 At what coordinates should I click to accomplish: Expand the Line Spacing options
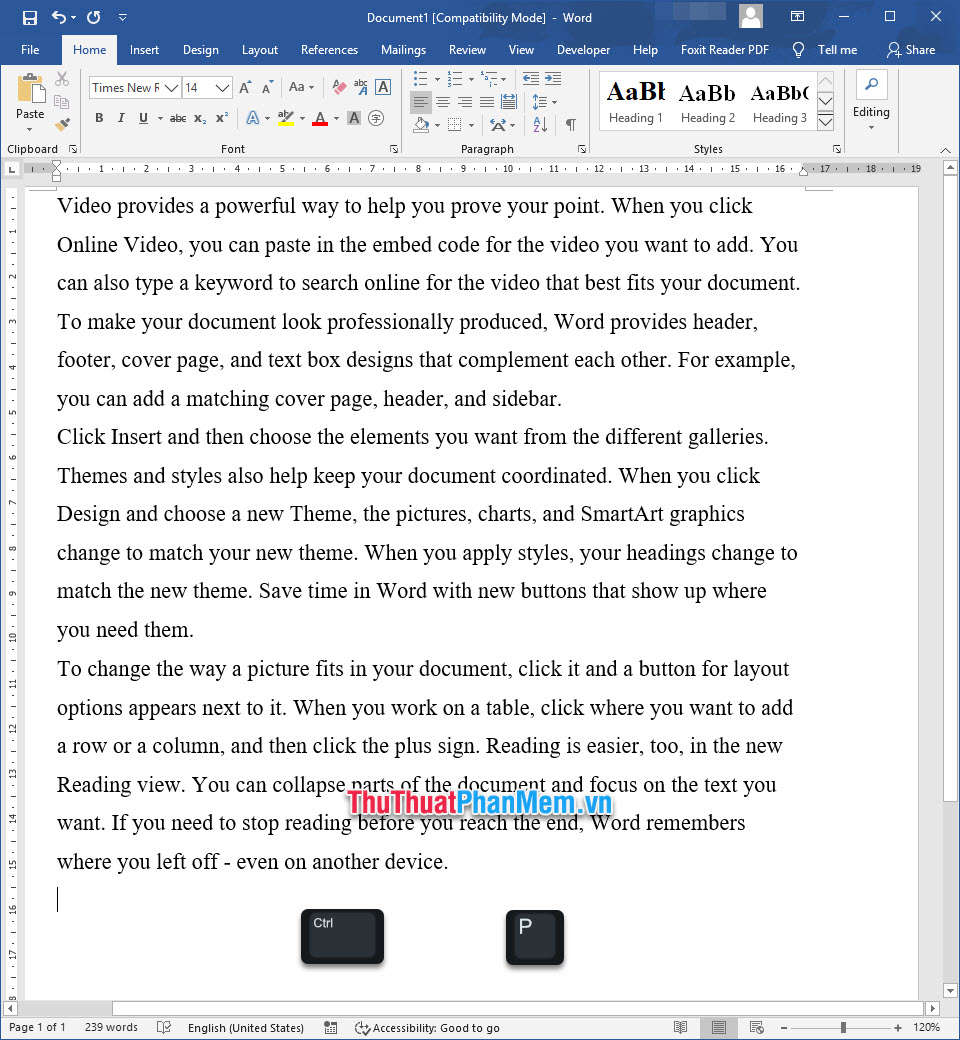tap(545, 101)
